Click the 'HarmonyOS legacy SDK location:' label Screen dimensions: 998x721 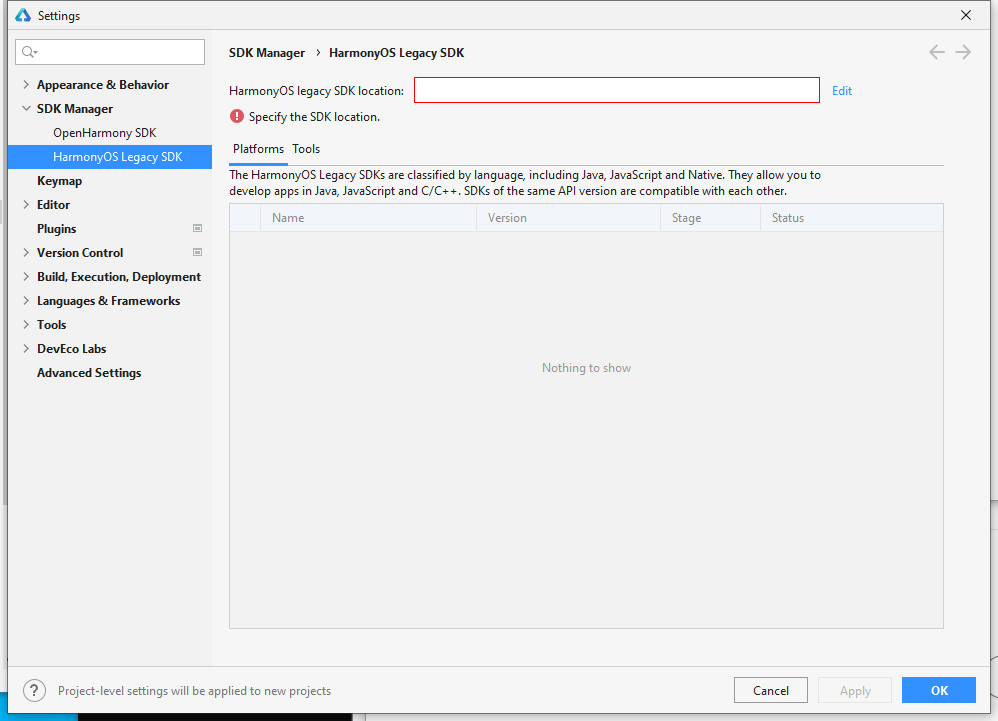tap(316, 91)
